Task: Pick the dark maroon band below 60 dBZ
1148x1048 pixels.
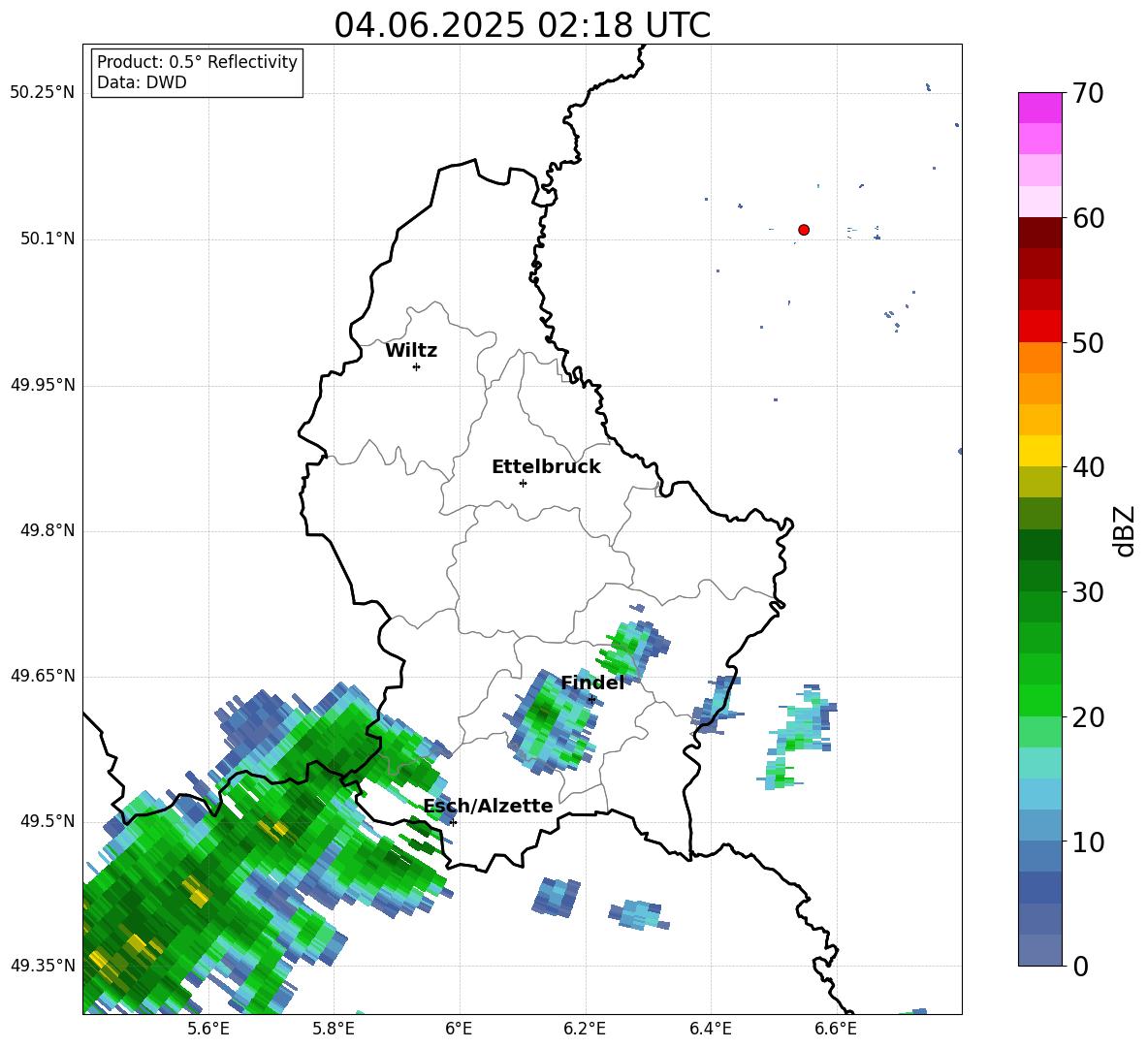Action: [1039, 232]
